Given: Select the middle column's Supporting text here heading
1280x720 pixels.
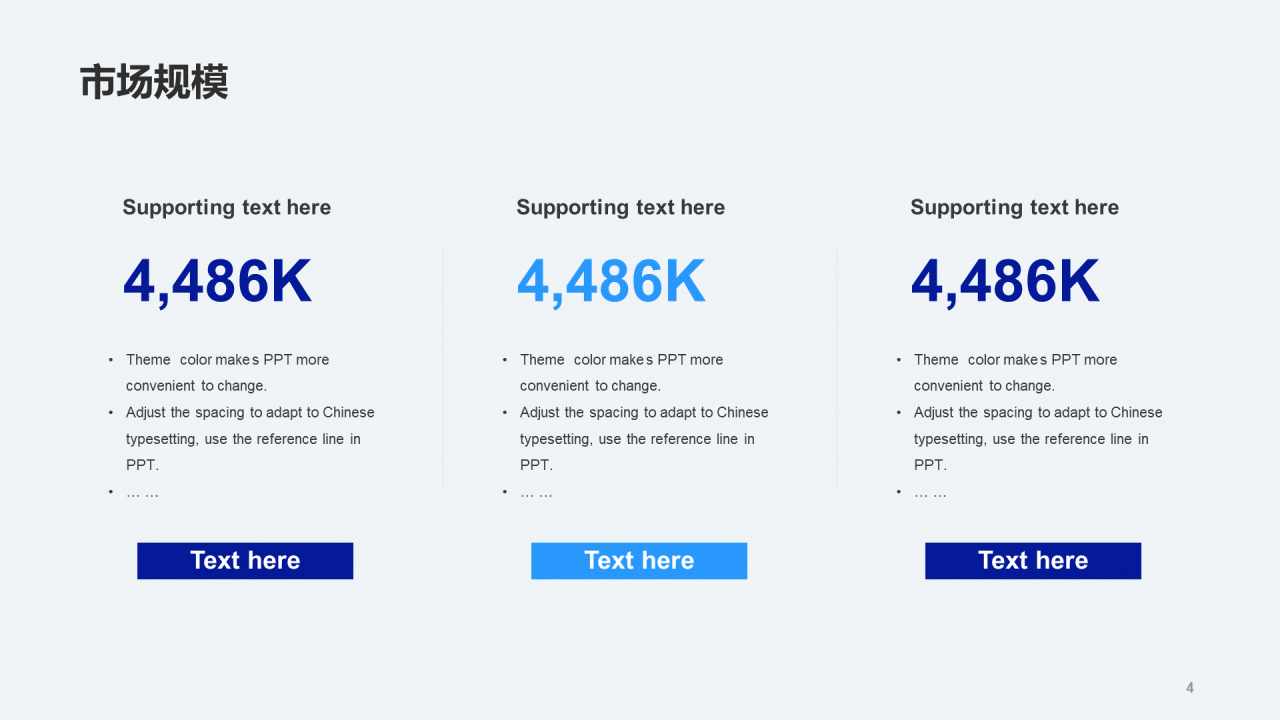Looking at the screenshot, I should pos(621,208).
